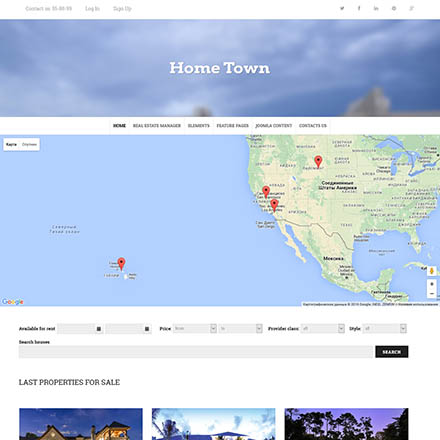Viewport: 440px width, 440px height.
Task: Open first property thumbnail with lit house
Action: click(81, 424)
